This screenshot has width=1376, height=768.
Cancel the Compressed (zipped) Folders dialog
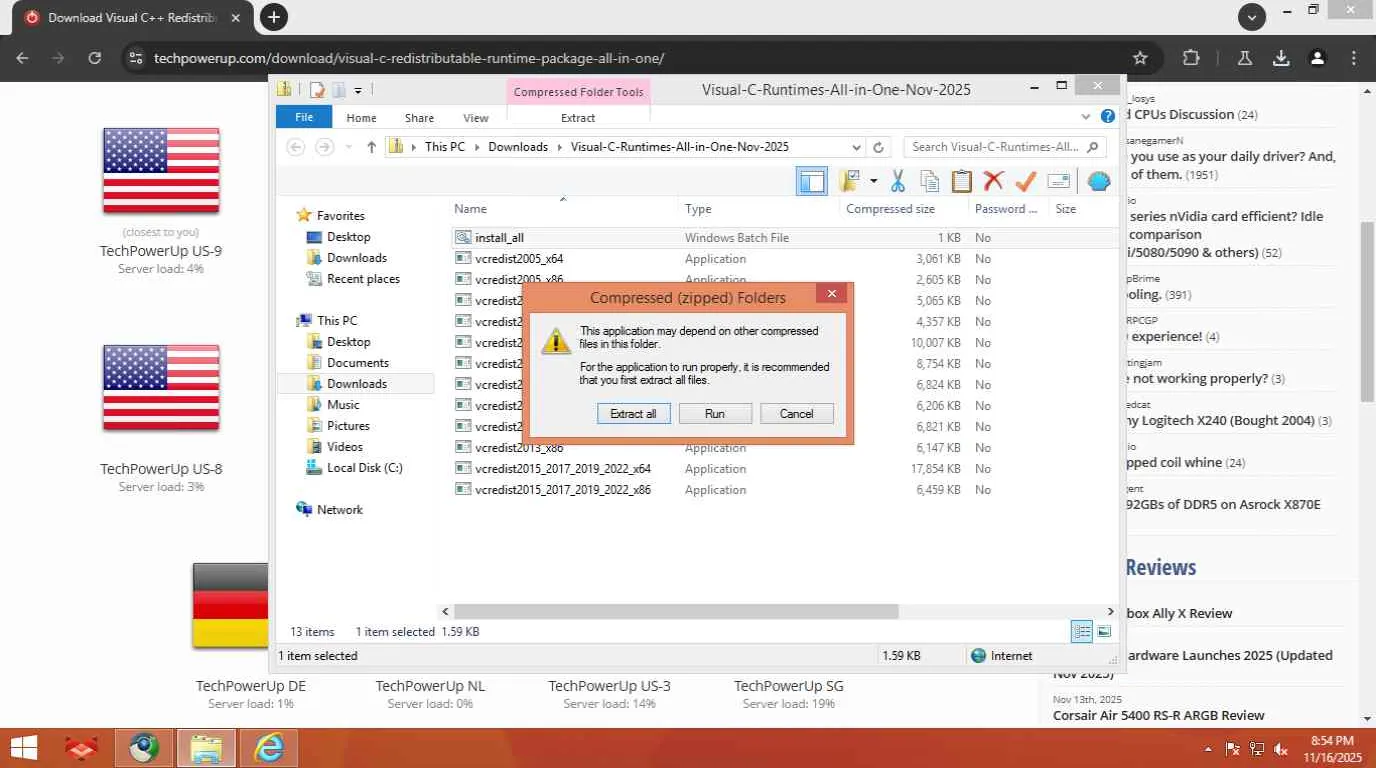tap(797, 414)
